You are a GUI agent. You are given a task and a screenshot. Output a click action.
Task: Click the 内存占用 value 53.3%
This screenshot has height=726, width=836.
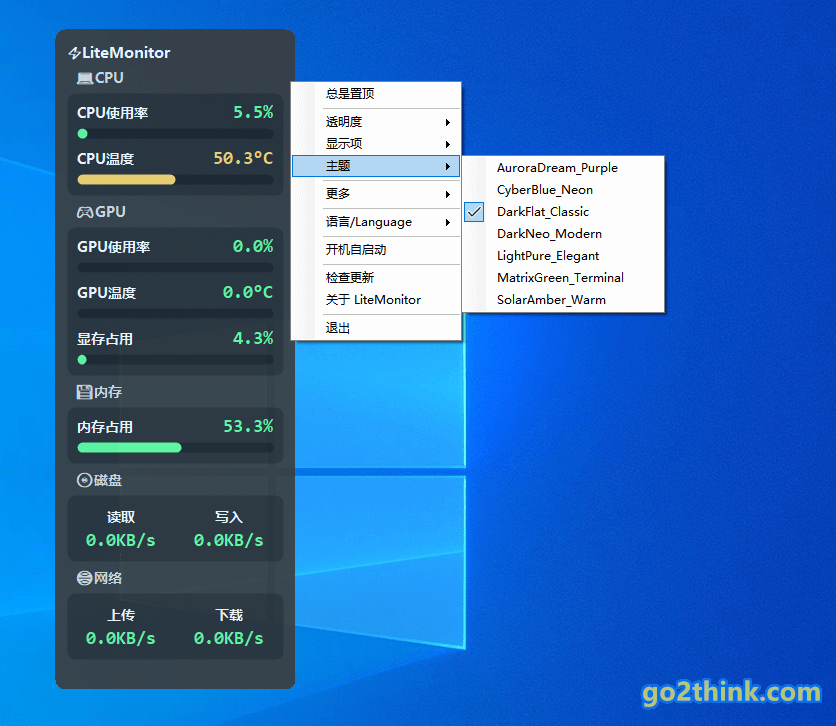click(x=248, y=426)
